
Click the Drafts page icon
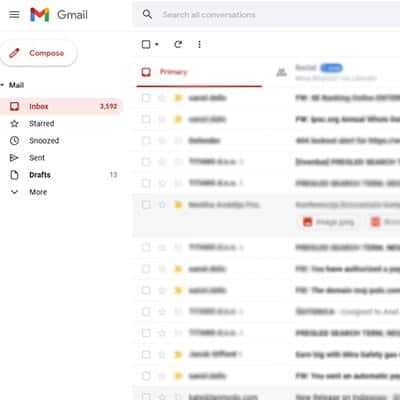(14, 175)
